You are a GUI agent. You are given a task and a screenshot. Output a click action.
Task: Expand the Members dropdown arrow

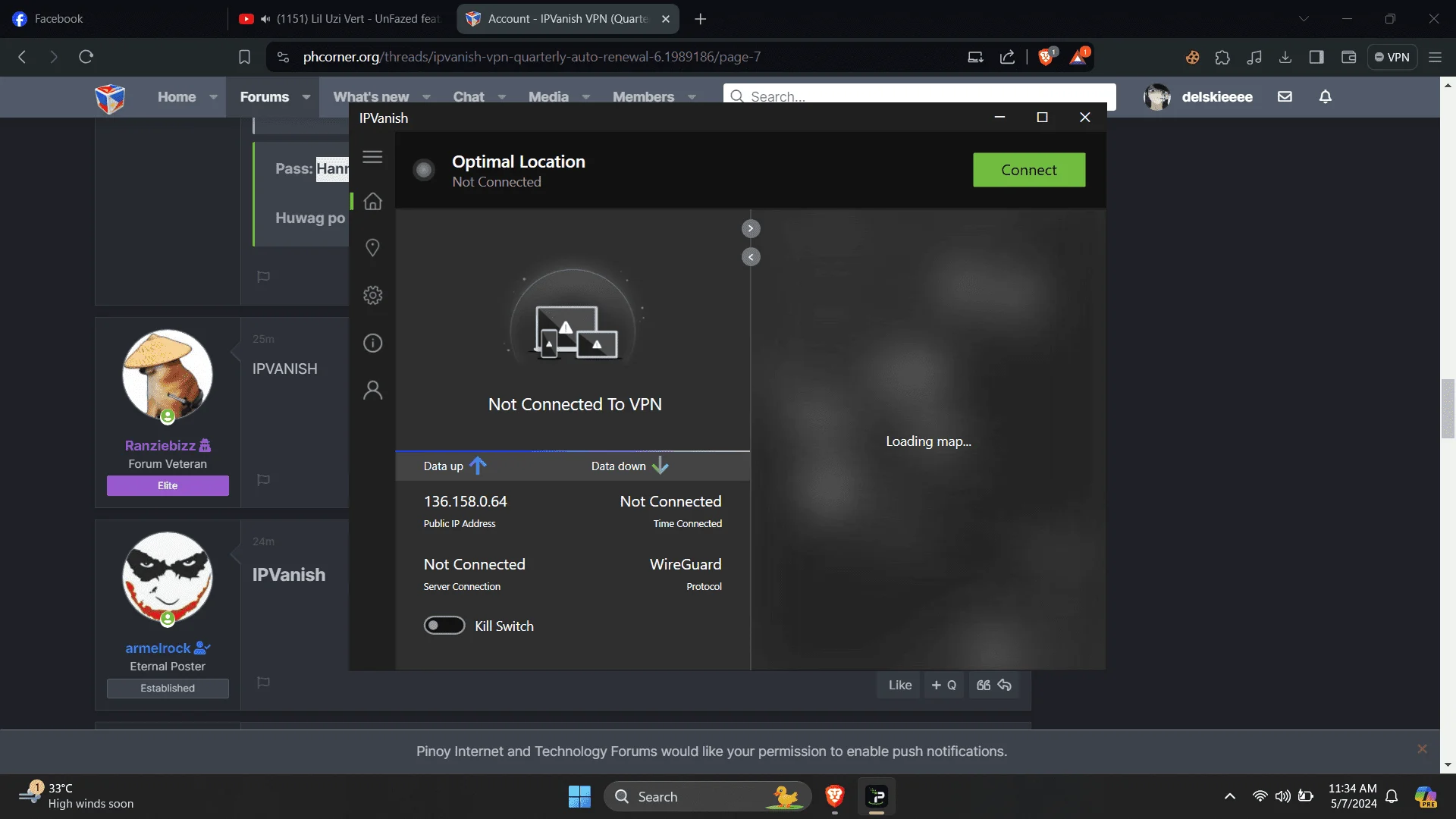[x=692, y=97]
